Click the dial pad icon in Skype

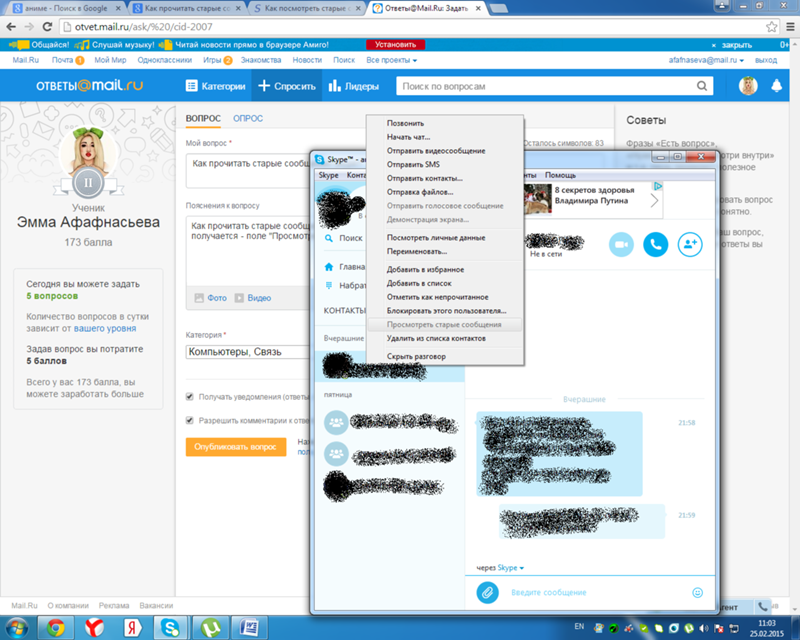pos(329,285)
